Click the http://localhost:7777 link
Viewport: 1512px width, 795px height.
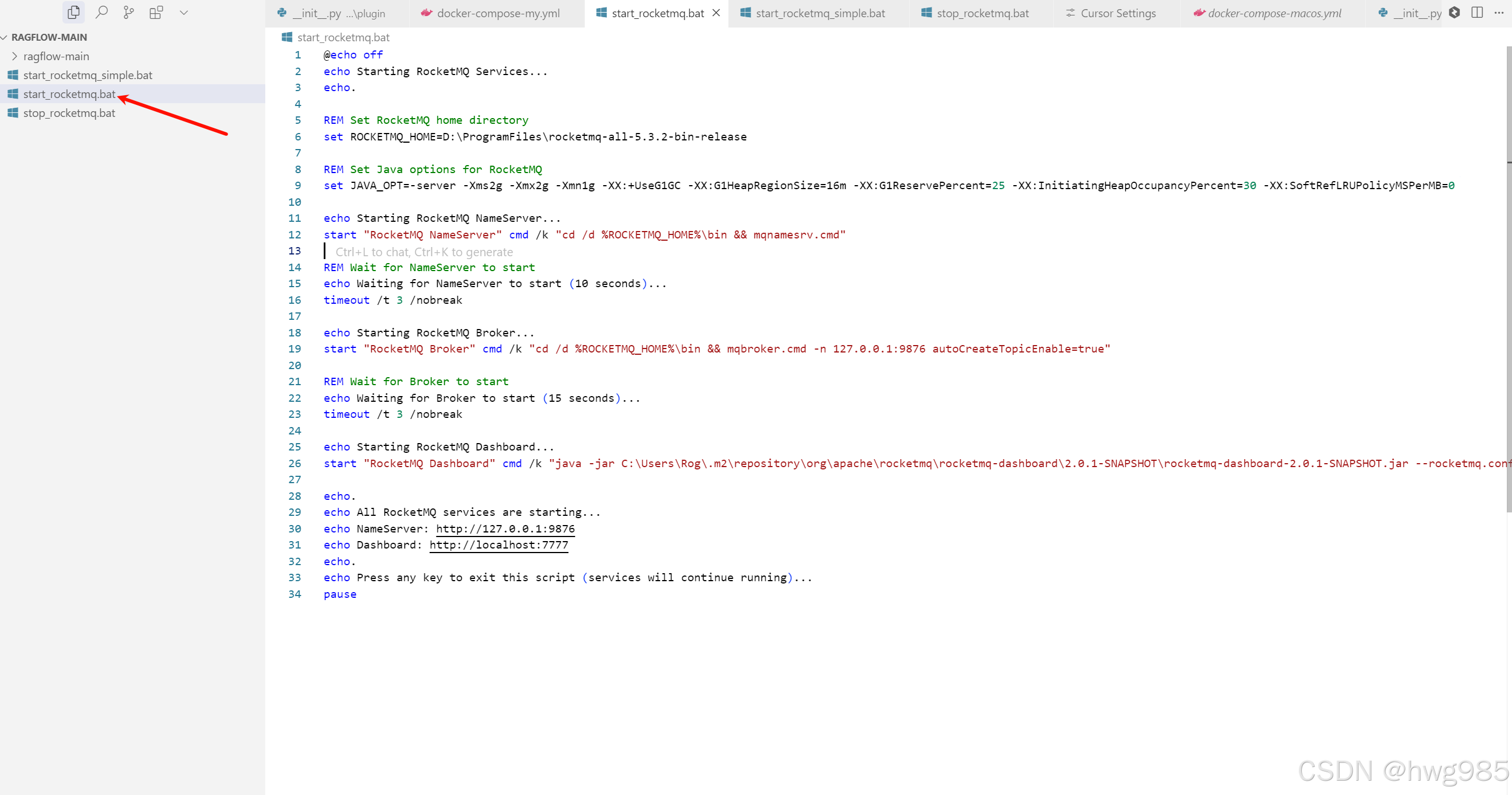[498, 545]
